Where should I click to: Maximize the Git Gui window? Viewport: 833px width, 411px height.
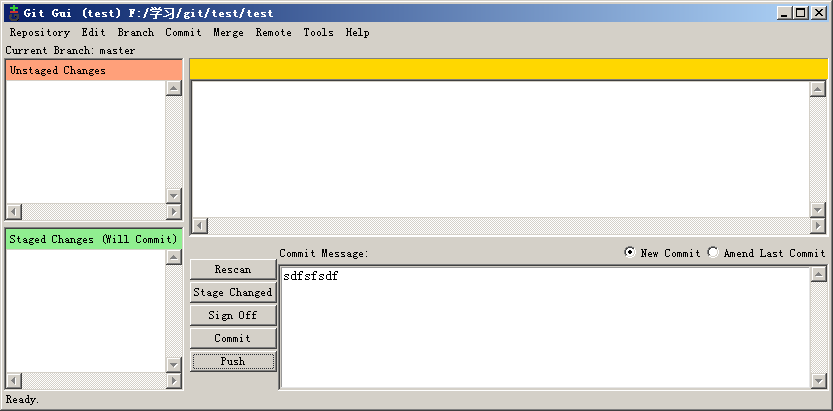[801, 13]
